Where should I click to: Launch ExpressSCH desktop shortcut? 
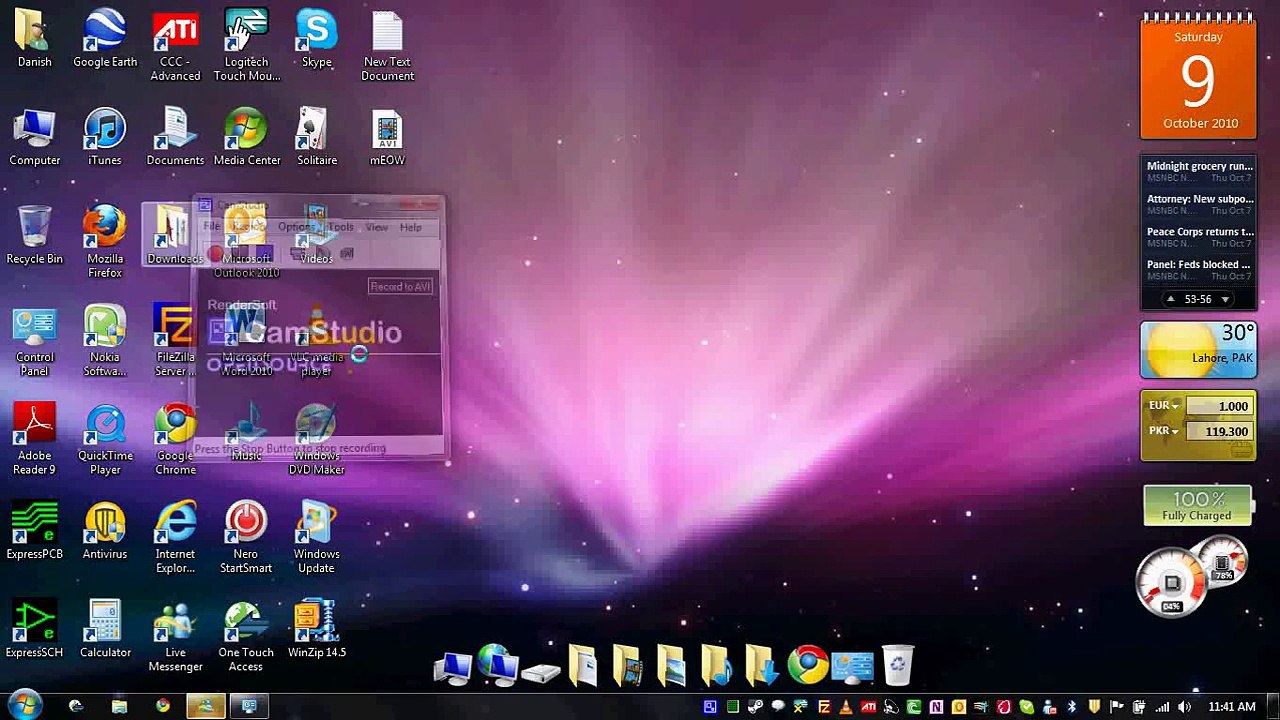coord(35,630)
